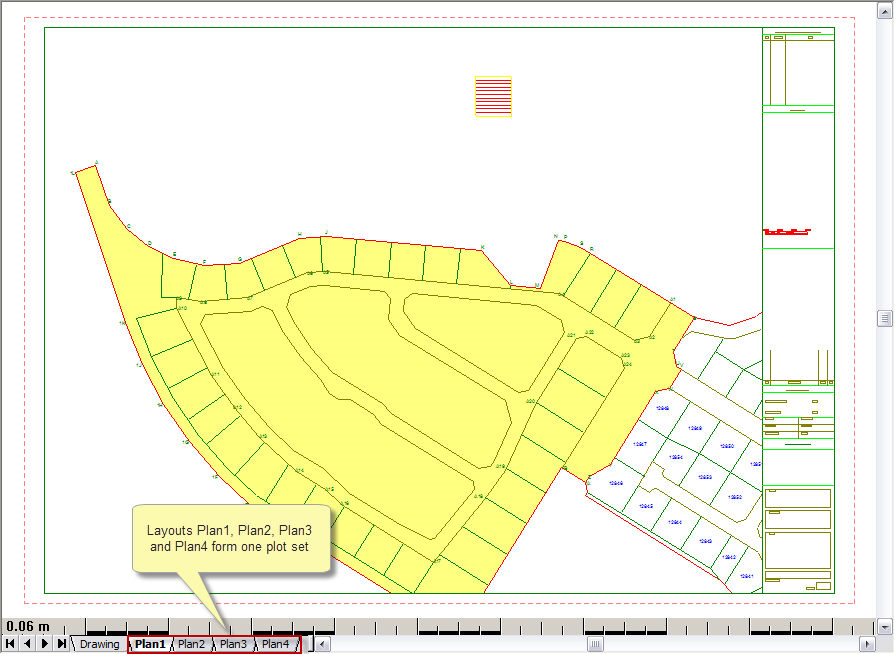Click the 0.06 m scale bar label
This screenshot has height=654, width=895.
[x=27, y=626]
